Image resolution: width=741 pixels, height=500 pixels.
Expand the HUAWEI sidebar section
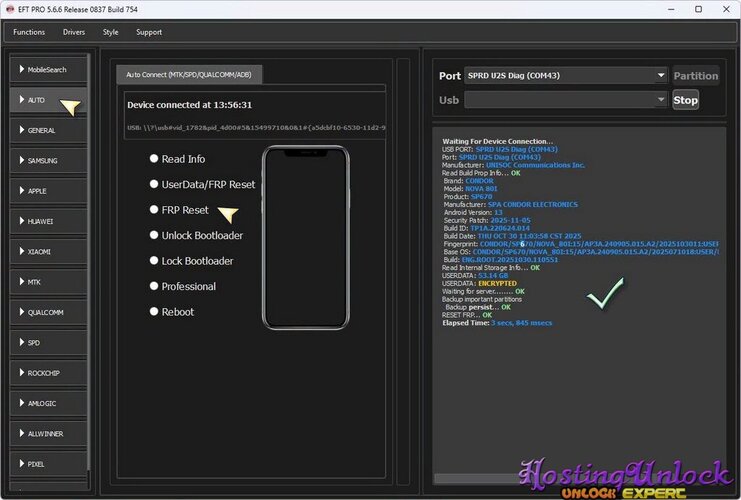click(48, 221)
